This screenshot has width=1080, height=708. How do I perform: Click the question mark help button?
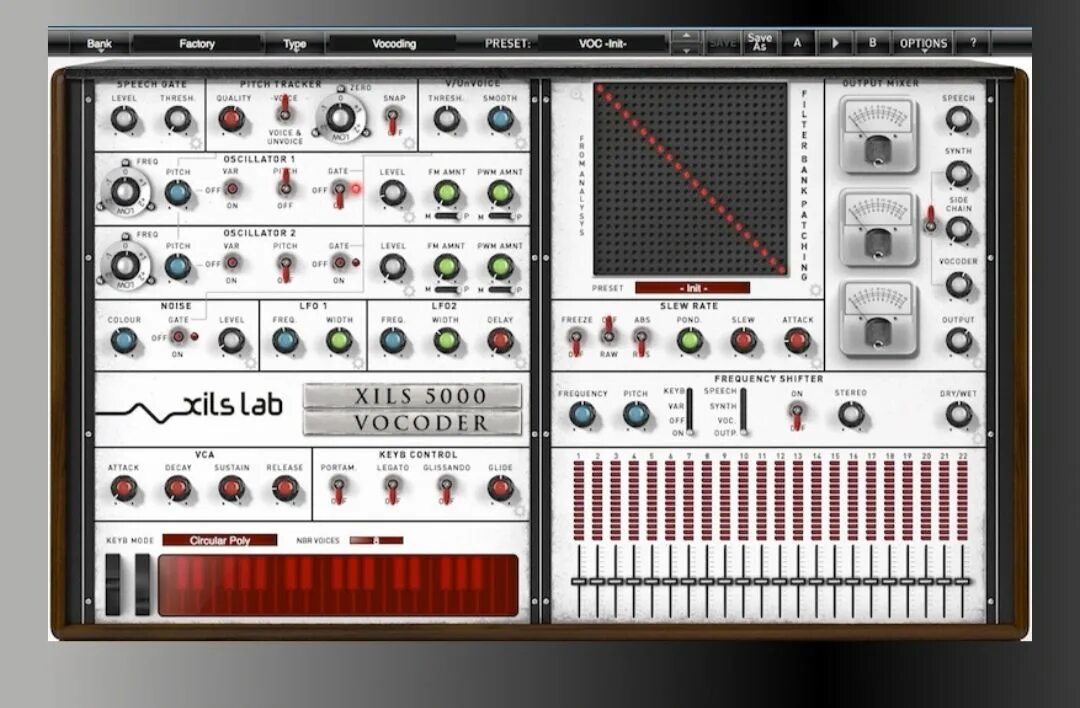pos(973,43)
